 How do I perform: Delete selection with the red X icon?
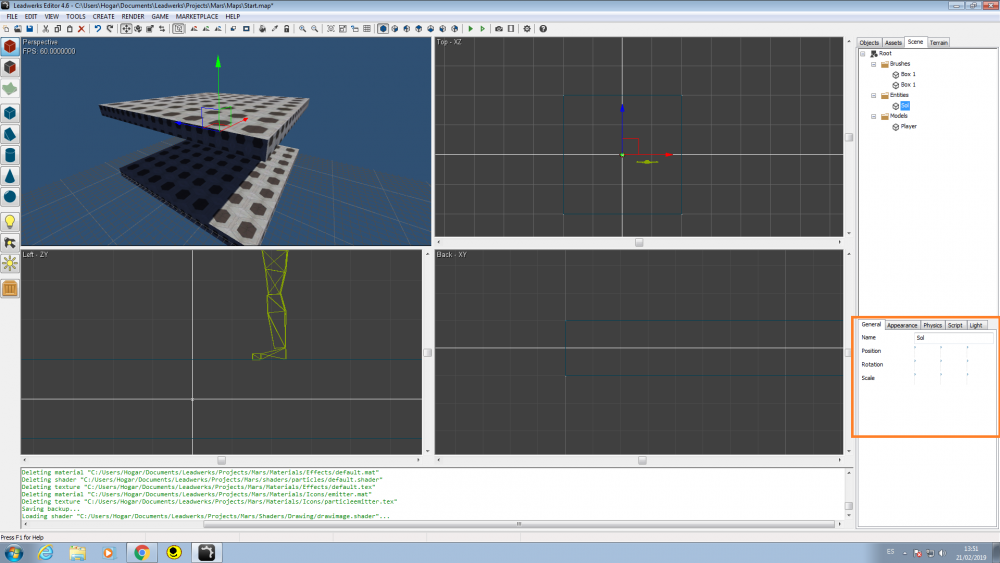tap(81, 29)
